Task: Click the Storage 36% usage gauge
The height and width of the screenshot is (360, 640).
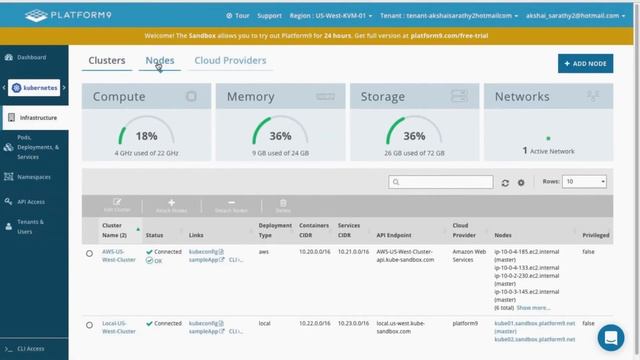Action: [x=414, y=131]
